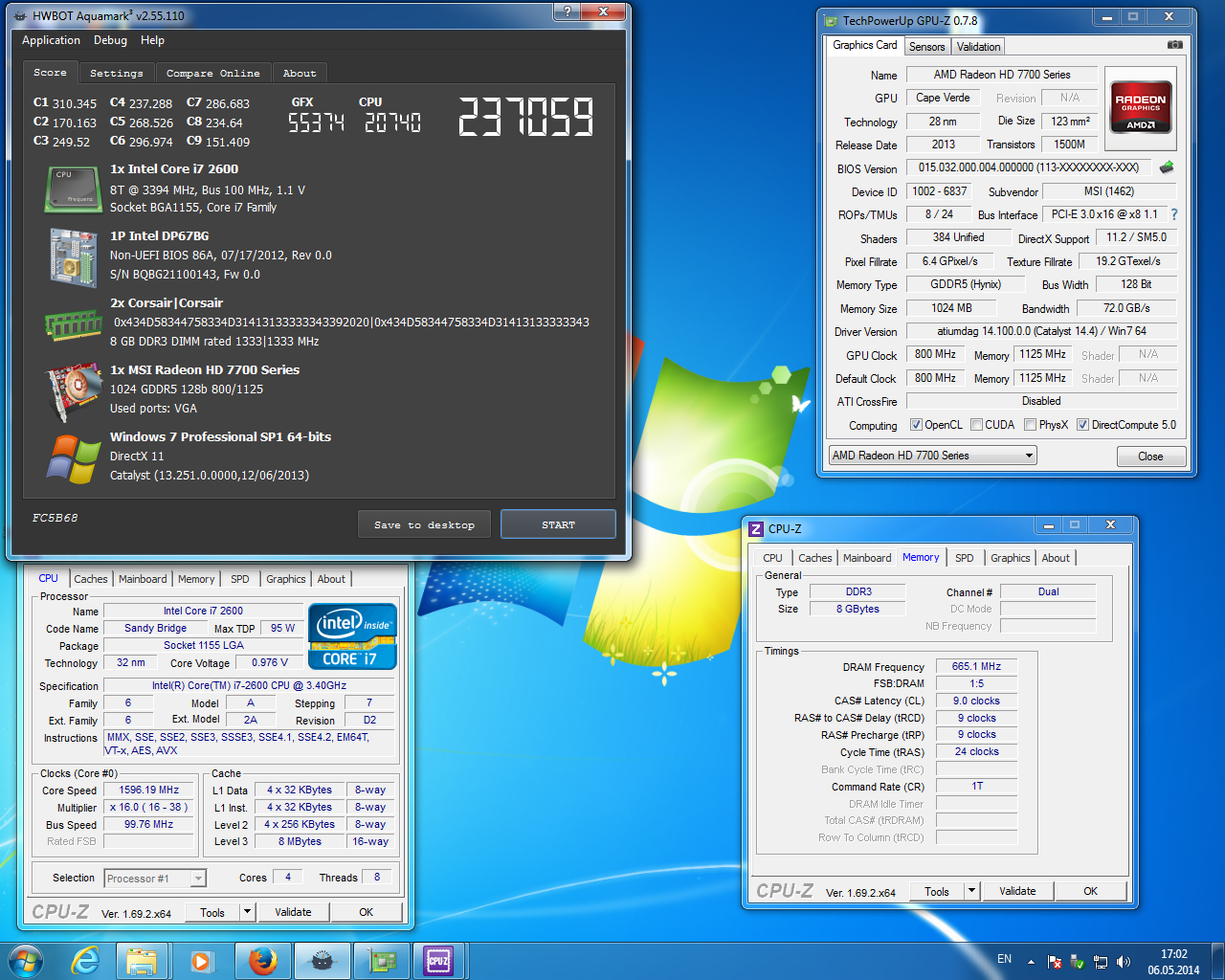Click the BIOS Version field in GPU-Z
The width and height of the screenshot is (1225, 980).
1029,167
